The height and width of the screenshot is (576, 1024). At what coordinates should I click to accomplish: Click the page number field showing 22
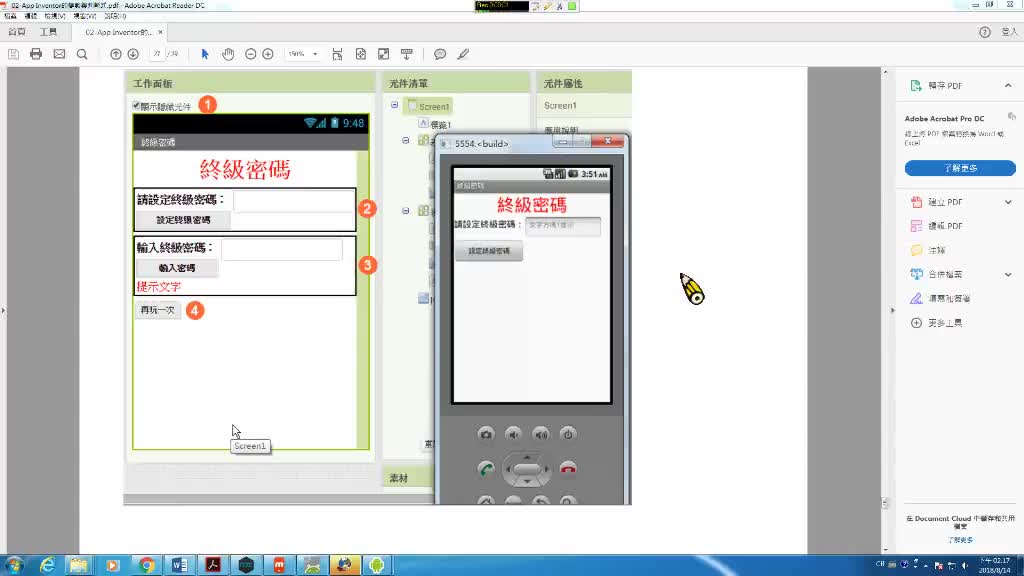click(x=157, y=54)
